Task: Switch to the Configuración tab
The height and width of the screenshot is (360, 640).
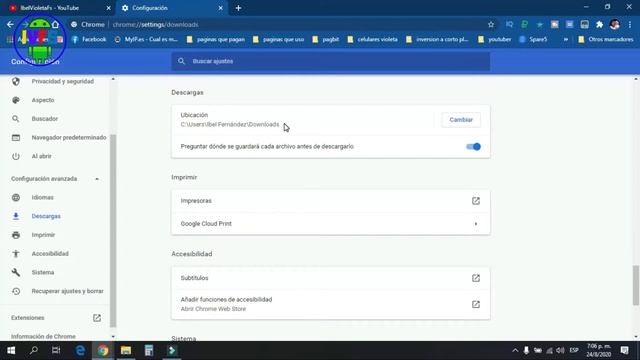Action: point(171,8)
